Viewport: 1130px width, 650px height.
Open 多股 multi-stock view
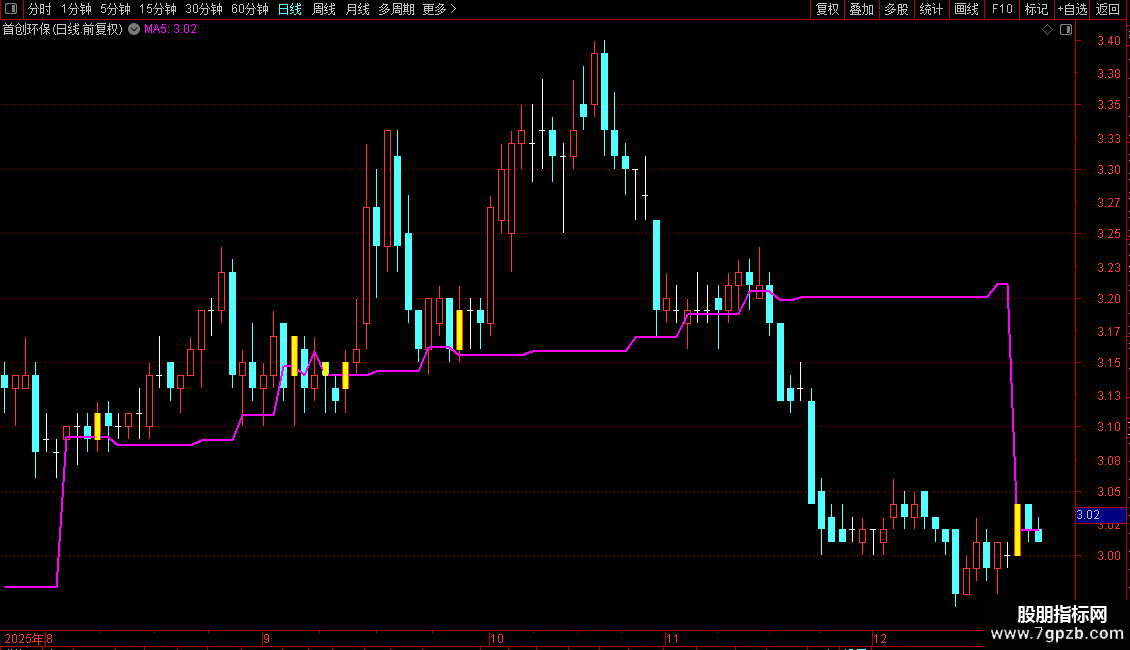coord(896,9)
